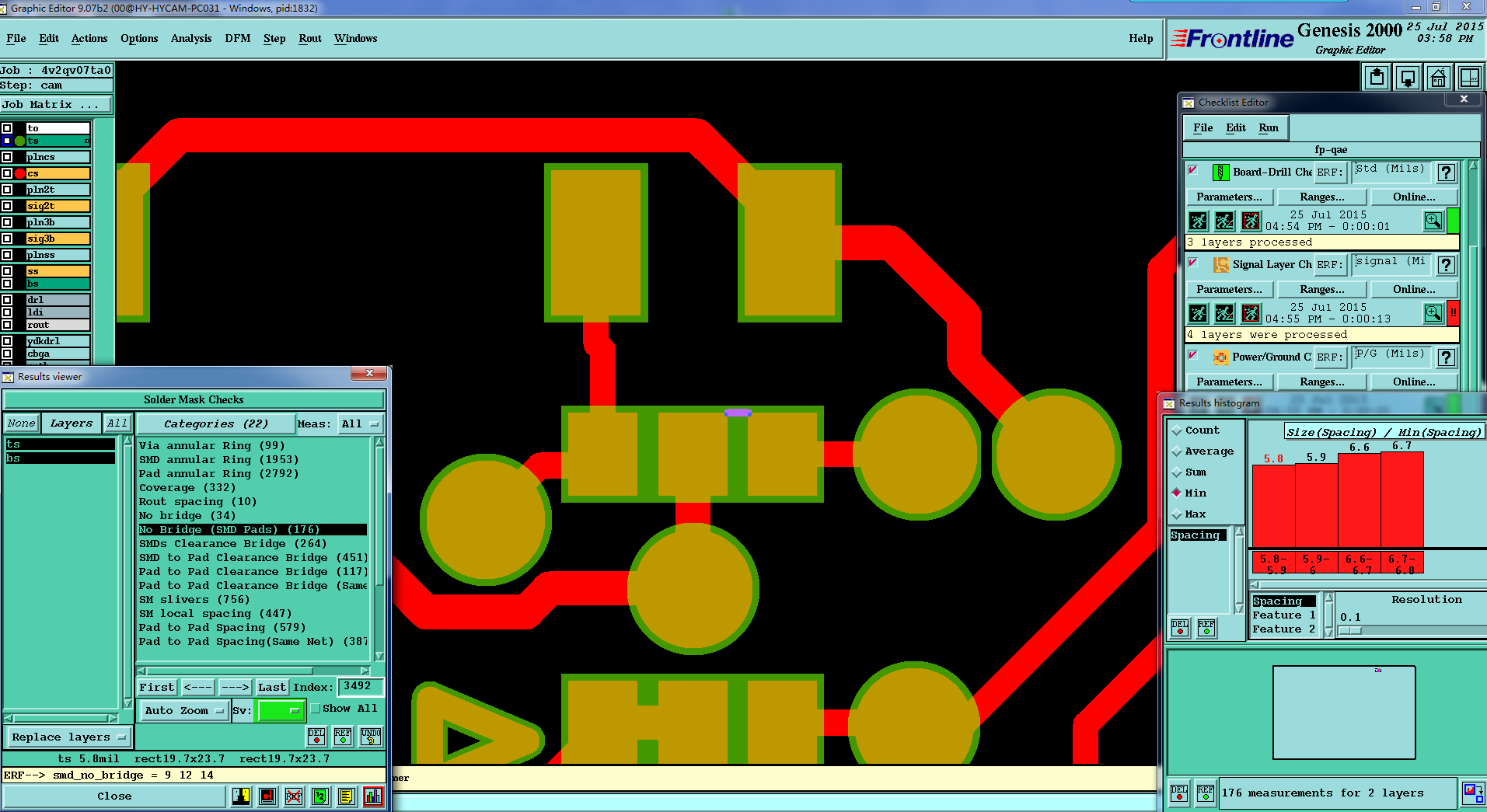
Task: Click the home view icon in top toolbar
Action: coord(1439,78)
